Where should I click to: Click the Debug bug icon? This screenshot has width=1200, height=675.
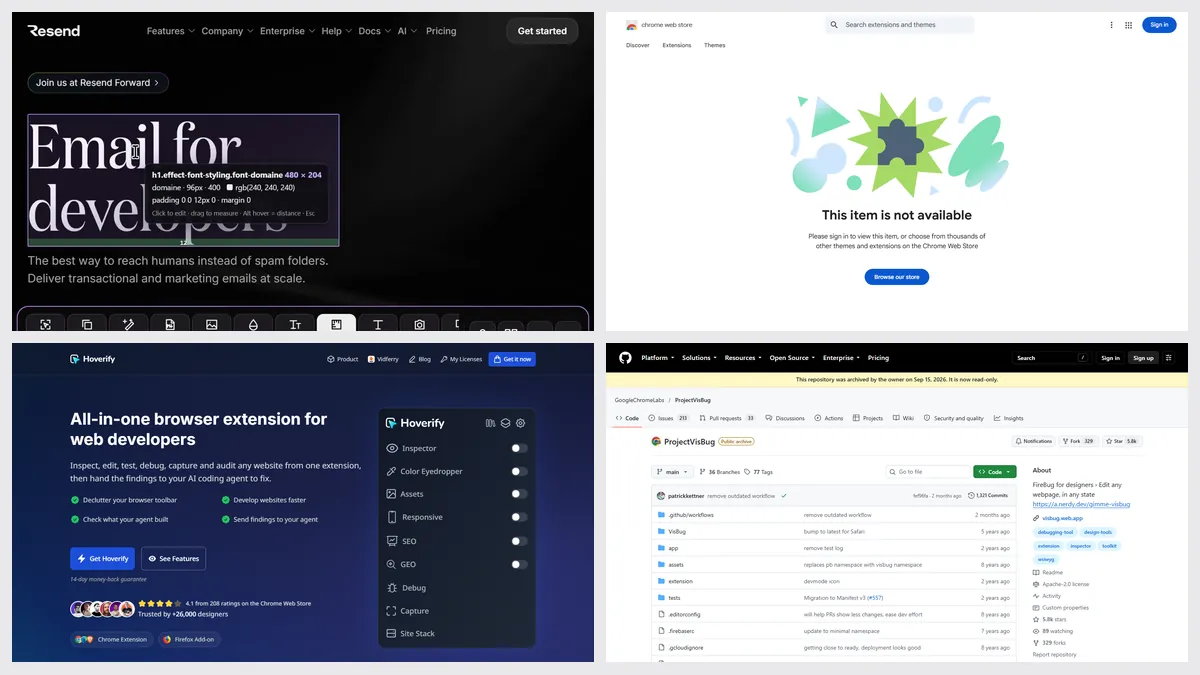[392, 588]
